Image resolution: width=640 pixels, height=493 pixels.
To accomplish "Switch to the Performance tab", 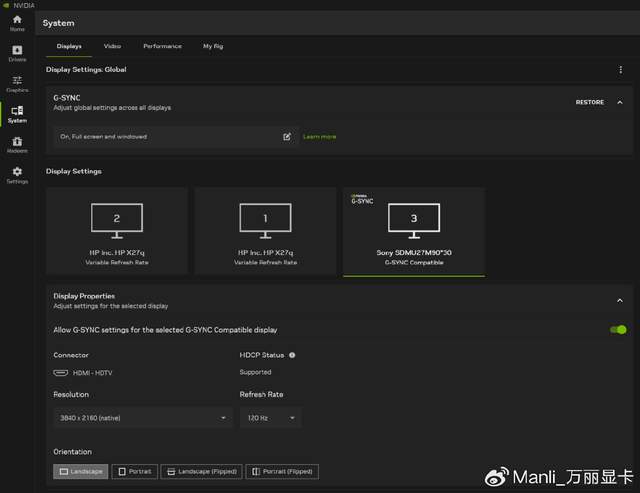I will pyautogui.click(x=162, y=46).
